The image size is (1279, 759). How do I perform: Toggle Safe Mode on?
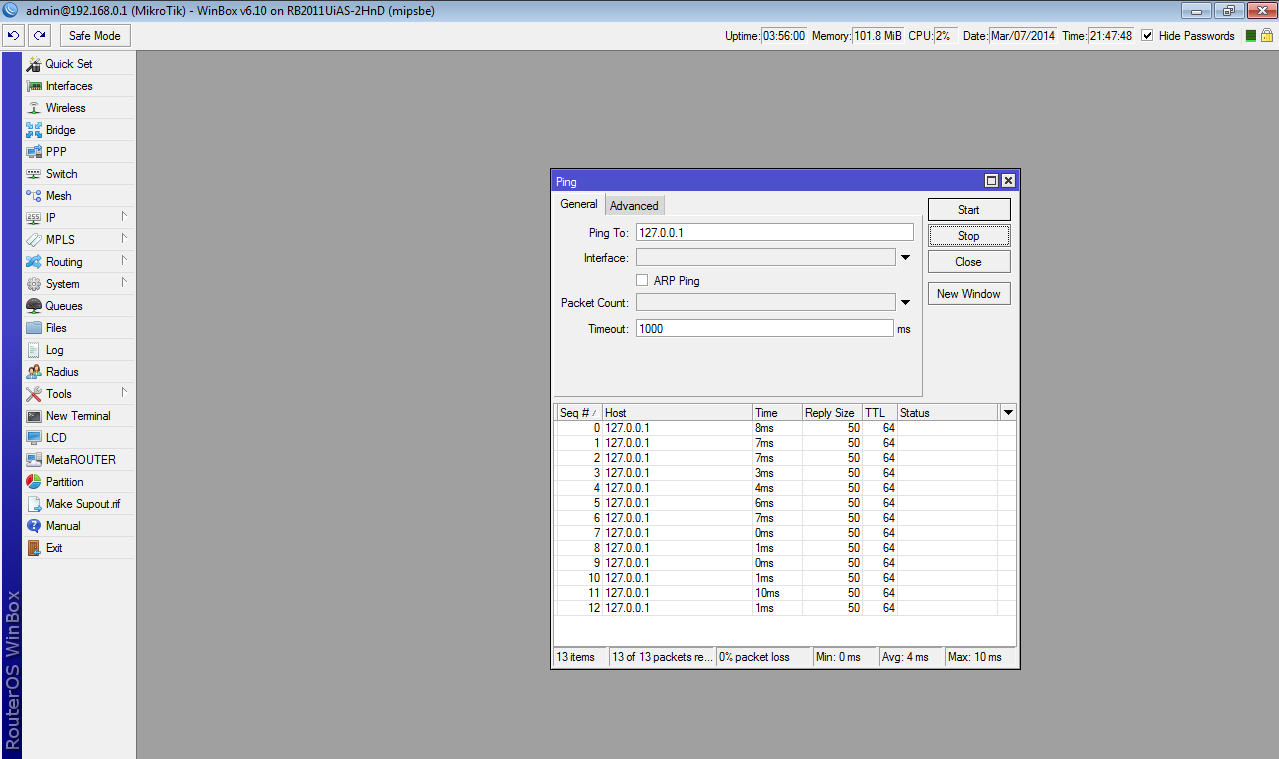95,36
